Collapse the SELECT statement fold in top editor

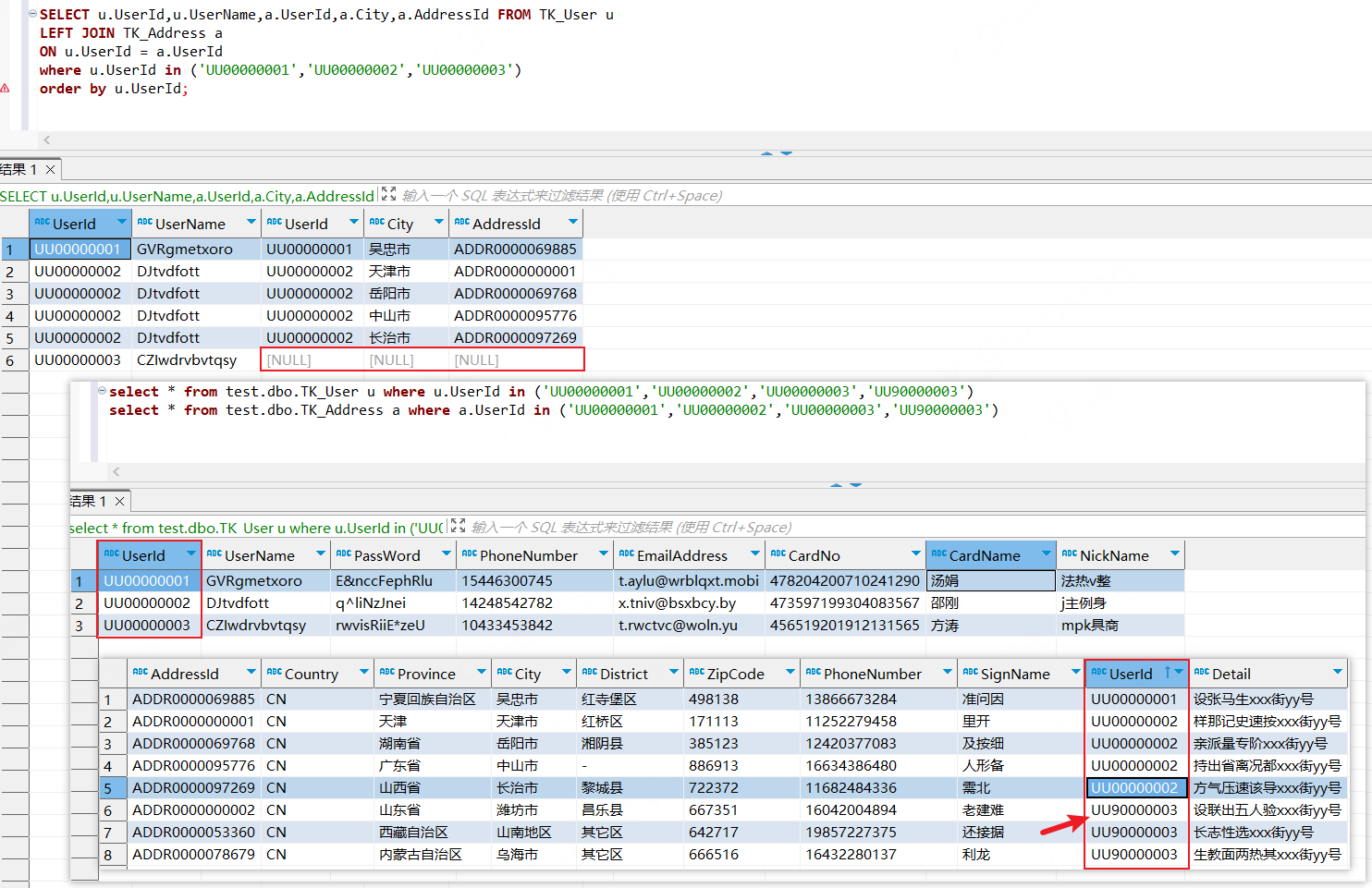[x=33, y=15]
